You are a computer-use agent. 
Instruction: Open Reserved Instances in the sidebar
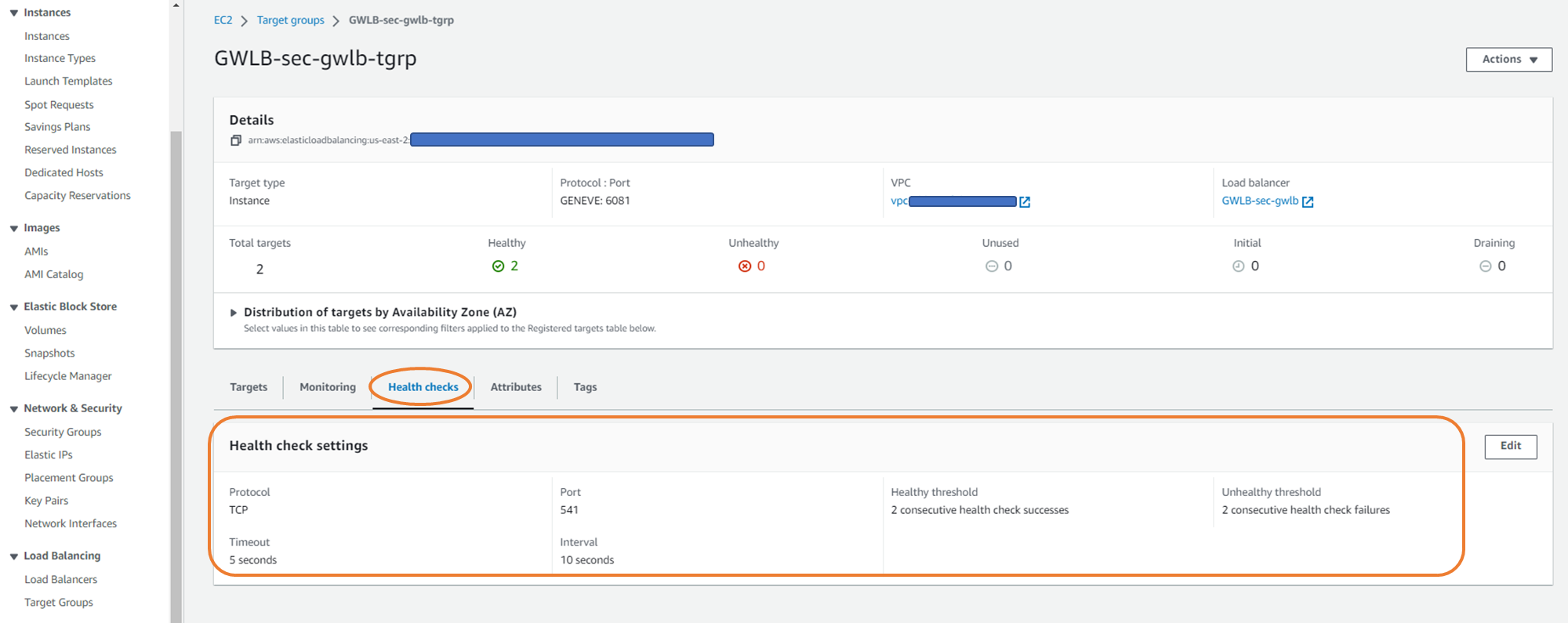coord(71,150)
